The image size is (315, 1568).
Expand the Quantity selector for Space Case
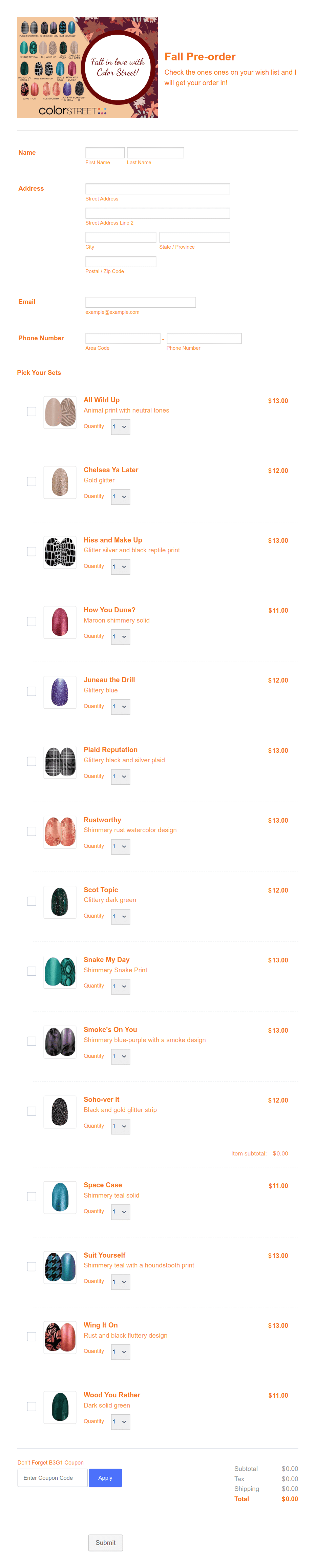(120, 1211)
